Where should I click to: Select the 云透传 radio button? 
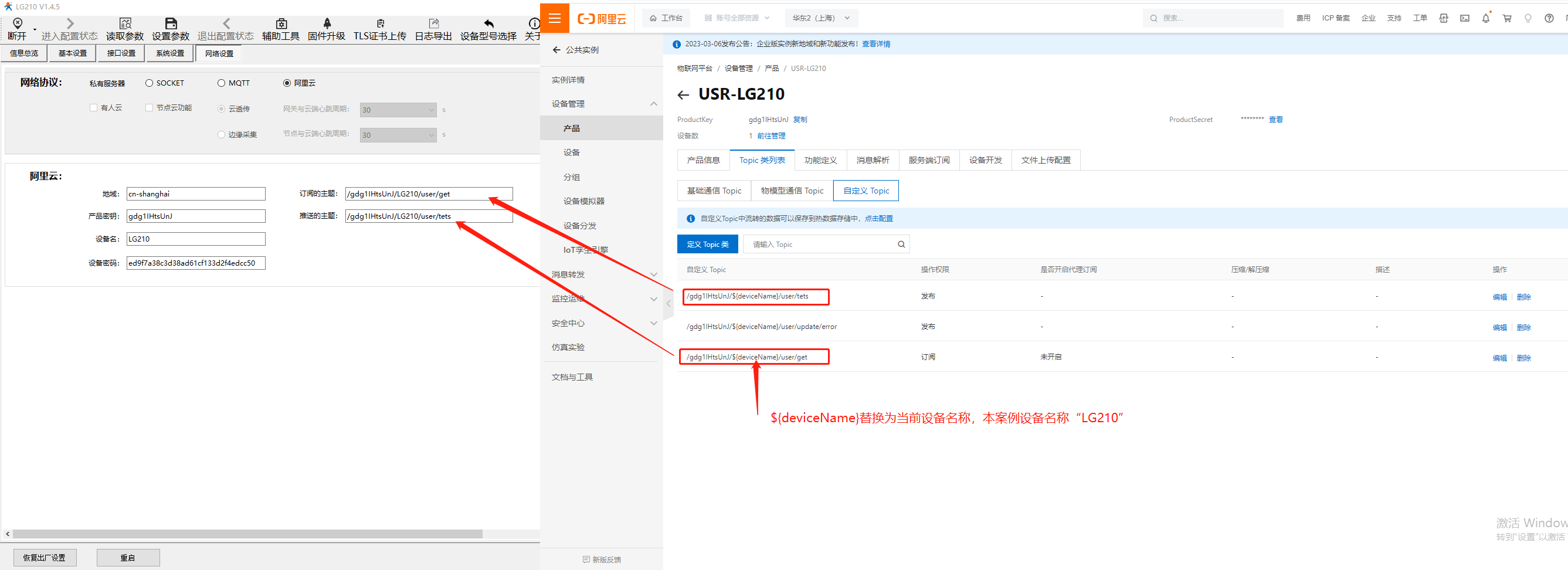pyautogui.click(x=222, y=109)
